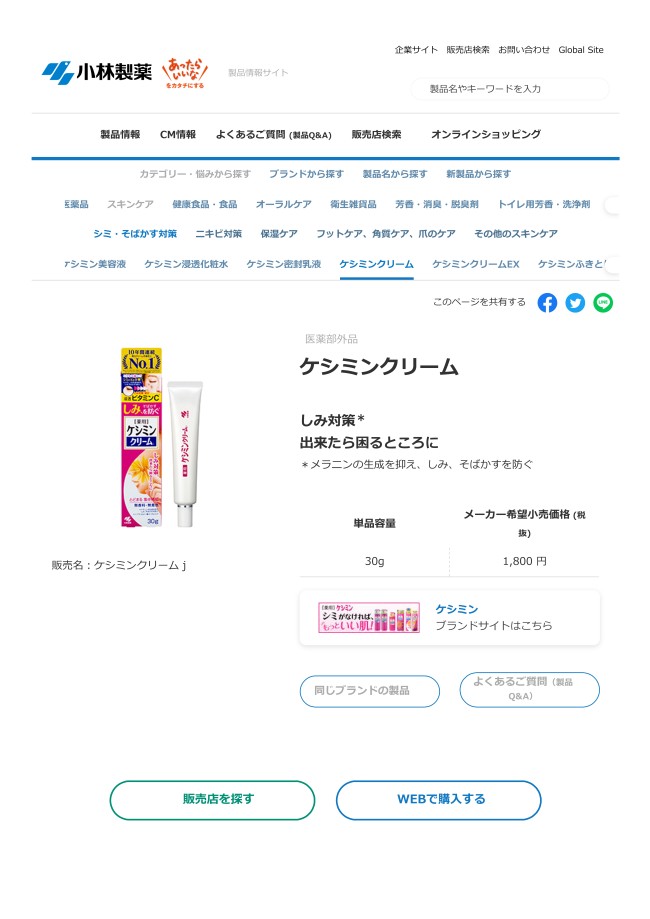Share page via Twitter icon
This screenshot has height=919, width=650.
[x=575, y=303]
